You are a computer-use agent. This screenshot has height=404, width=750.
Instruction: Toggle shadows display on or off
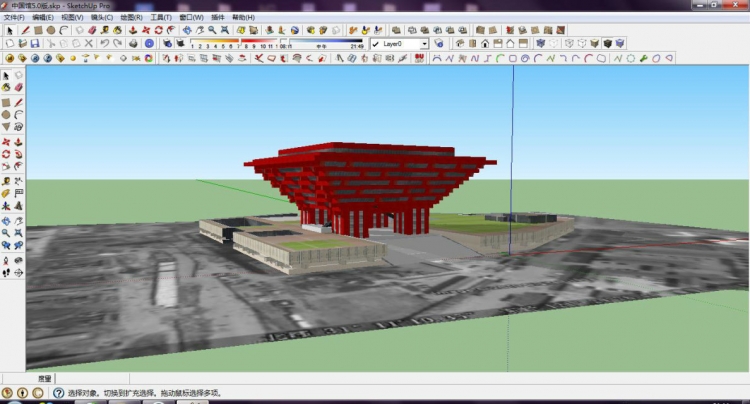coord(180,44)
